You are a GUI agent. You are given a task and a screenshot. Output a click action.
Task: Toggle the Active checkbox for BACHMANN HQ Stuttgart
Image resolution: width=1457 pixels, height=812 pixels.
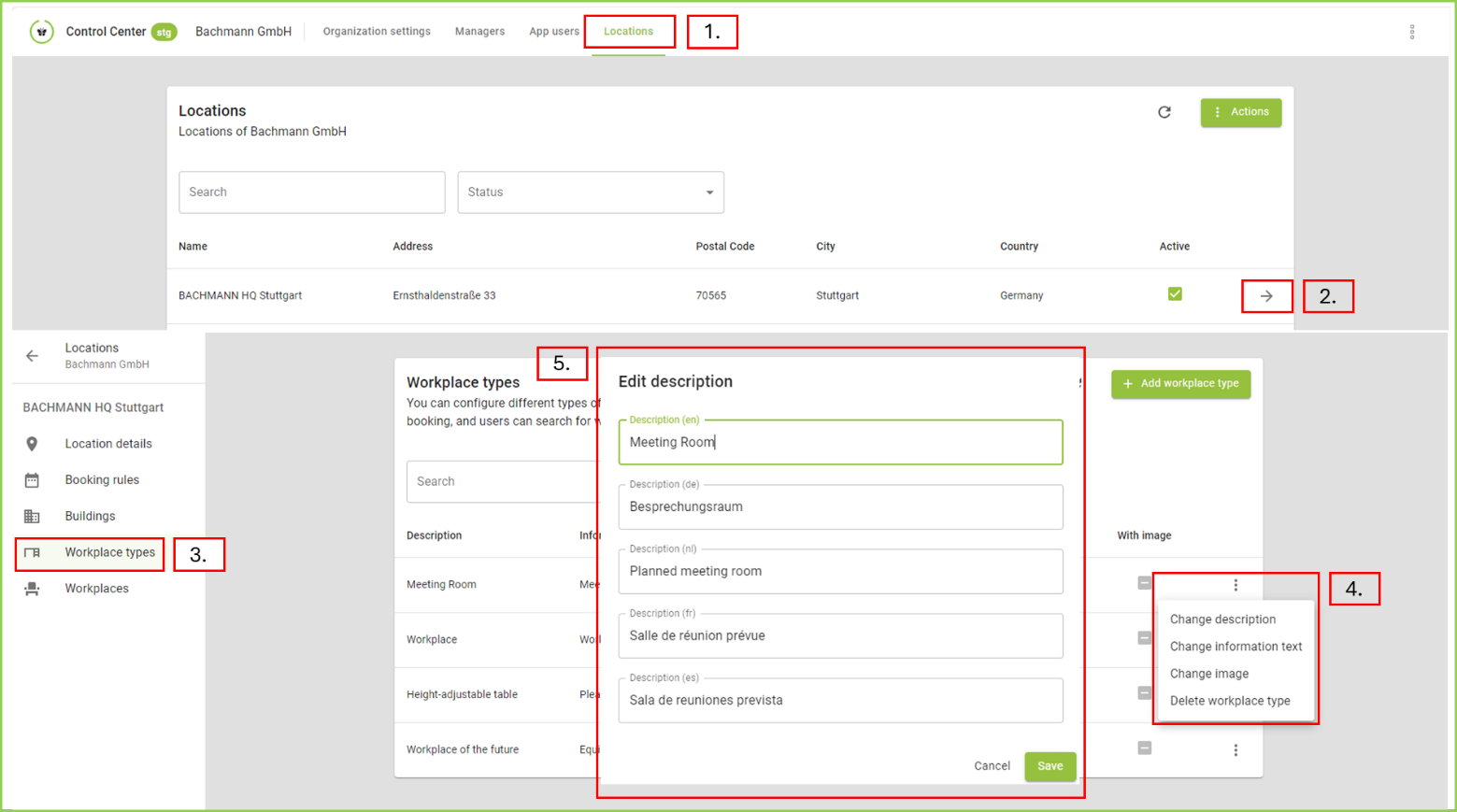1175,294
